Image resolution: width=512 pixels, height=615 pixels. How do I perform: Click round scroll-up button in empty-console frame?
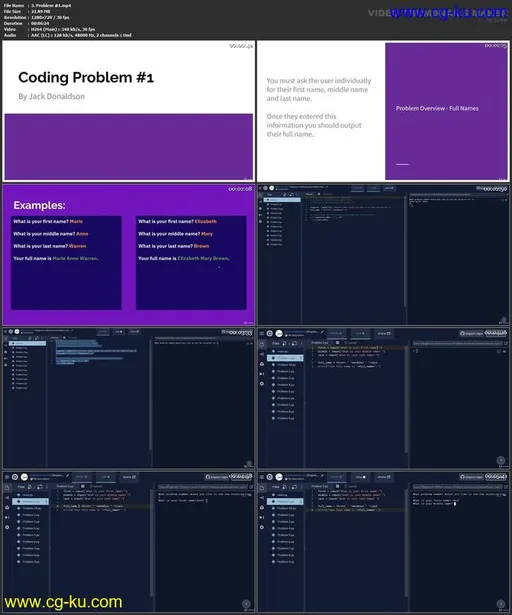[501, 460]
